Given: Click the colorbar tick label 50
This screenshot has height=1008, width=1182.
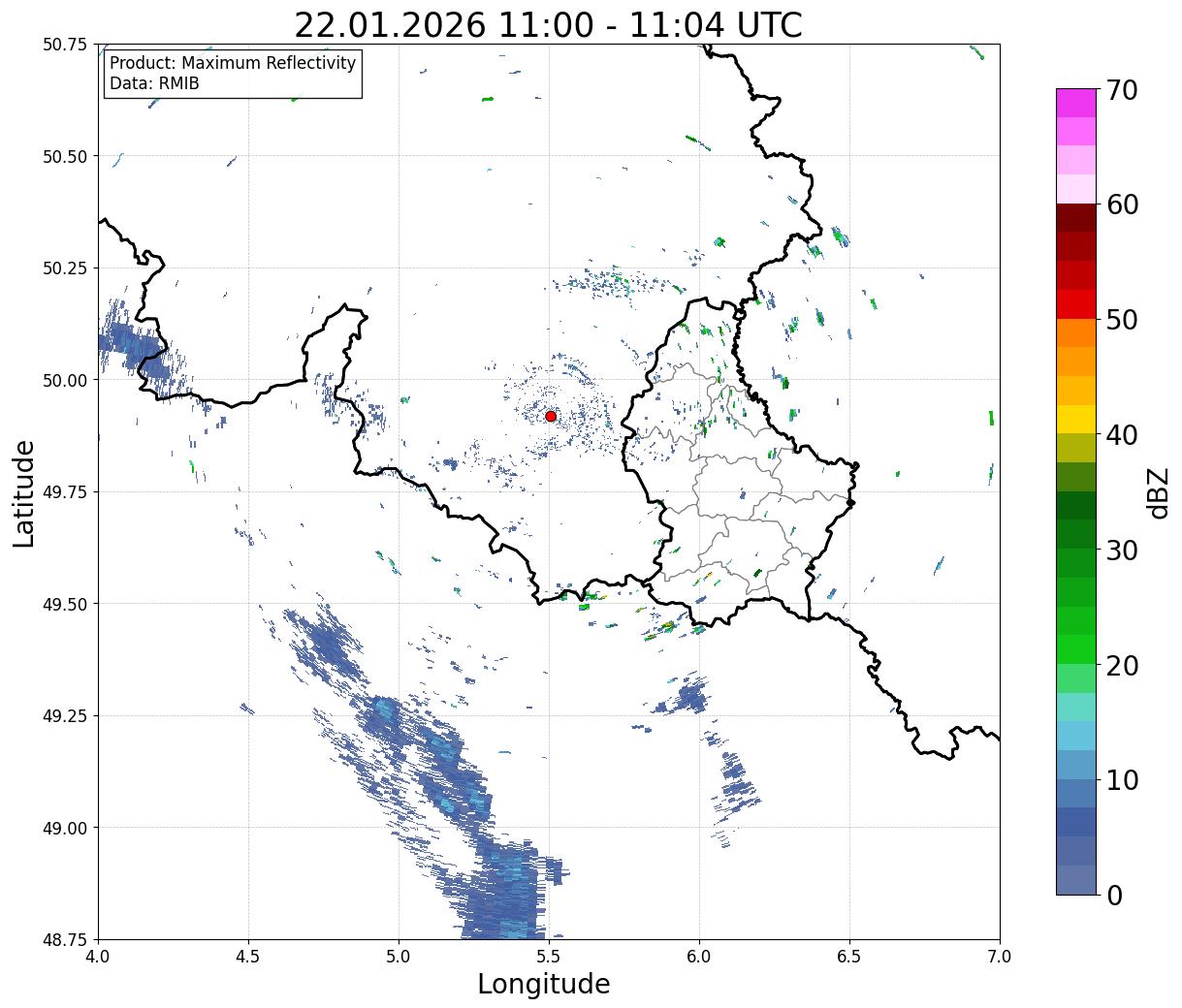Looking at the screenshot, I should 1122,320.
